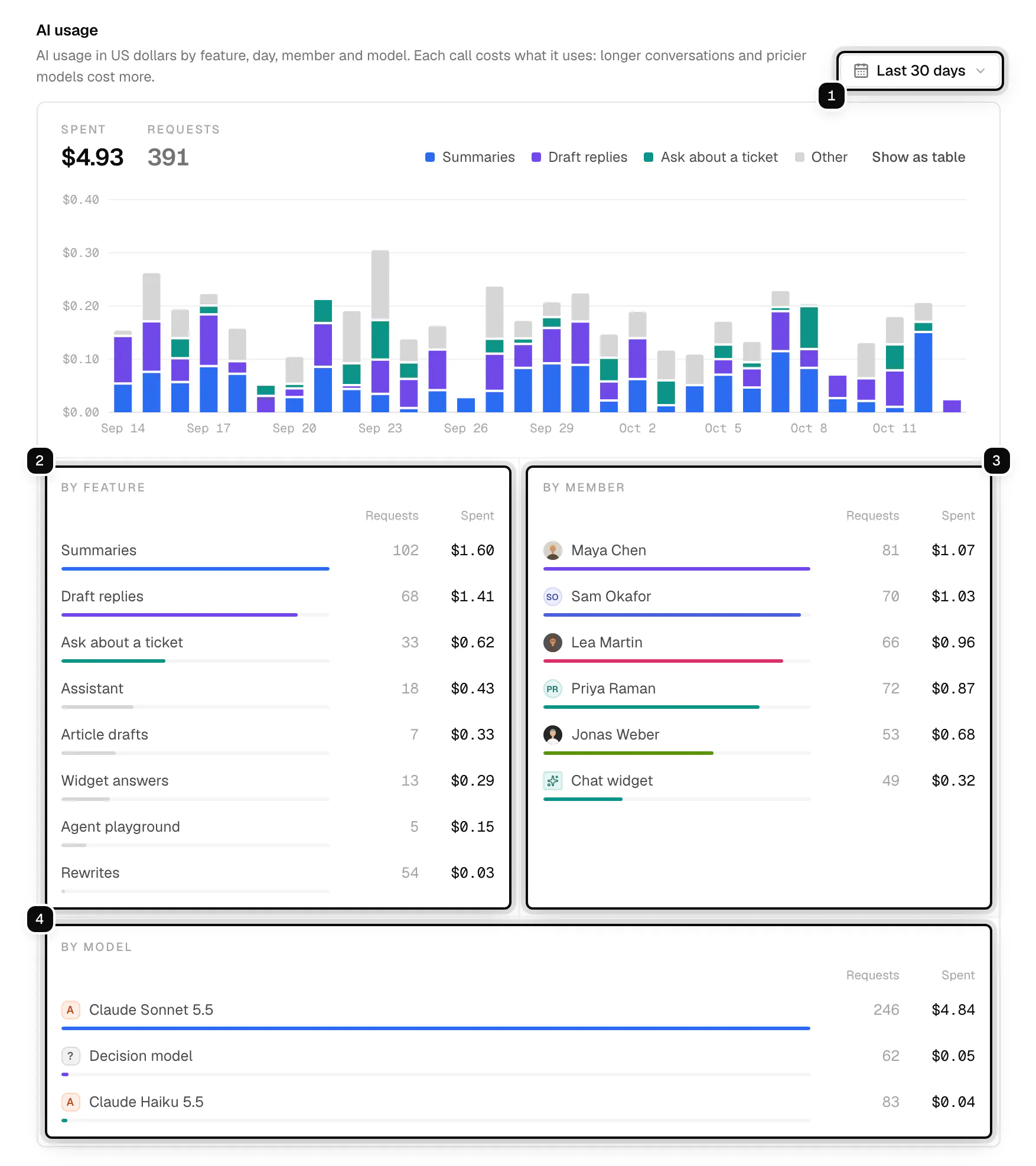Click Maya Chen's avatar
Screen dimensions: 1036x1166
pyautogui.click(x=552, y=551)
